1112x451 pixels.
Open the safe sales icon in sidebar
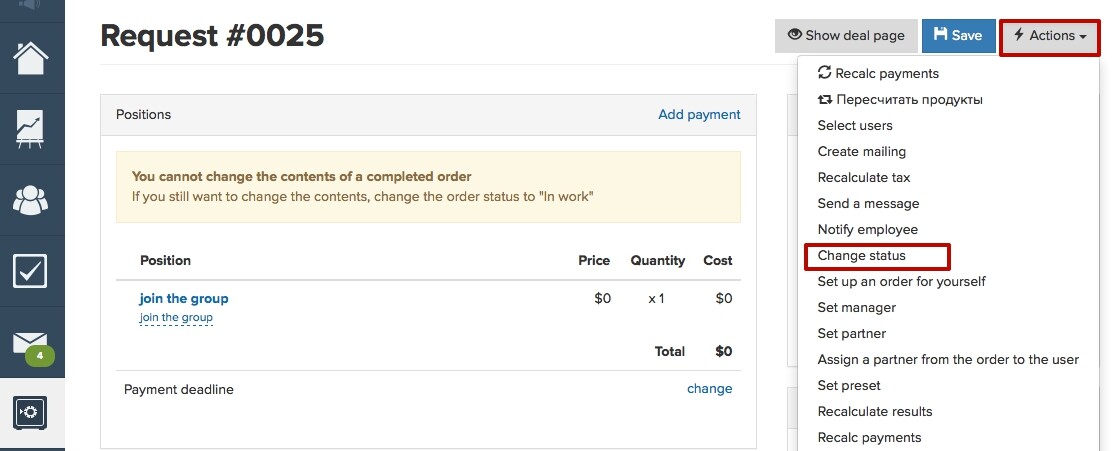30,413
